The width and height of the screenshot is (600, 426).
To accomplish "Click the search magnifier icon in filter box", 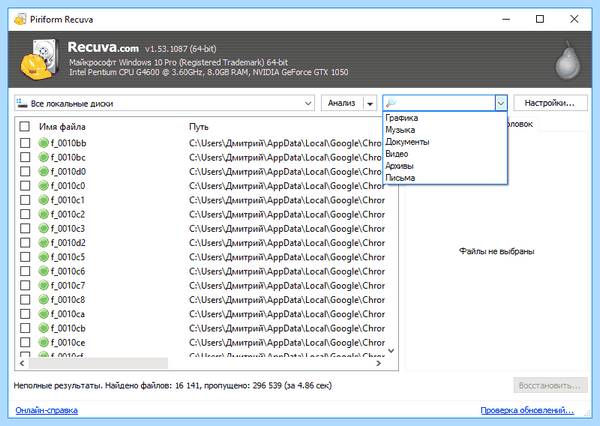I will coord(391,103).
